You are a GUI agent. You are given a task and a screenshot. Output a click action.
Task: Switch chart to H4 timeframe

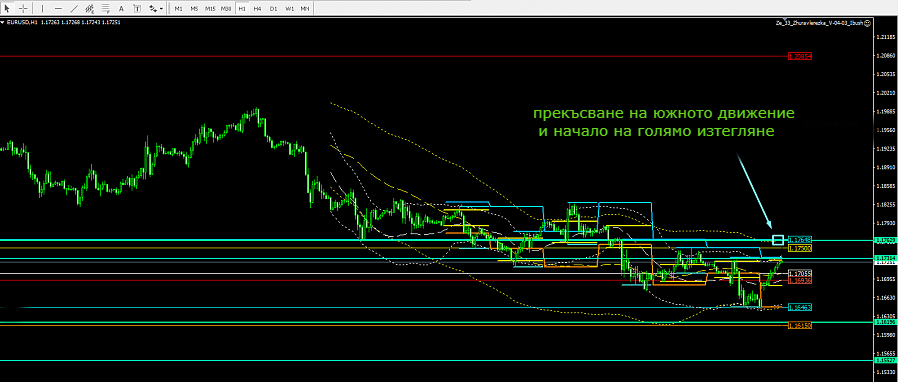[x=258, y=9]
